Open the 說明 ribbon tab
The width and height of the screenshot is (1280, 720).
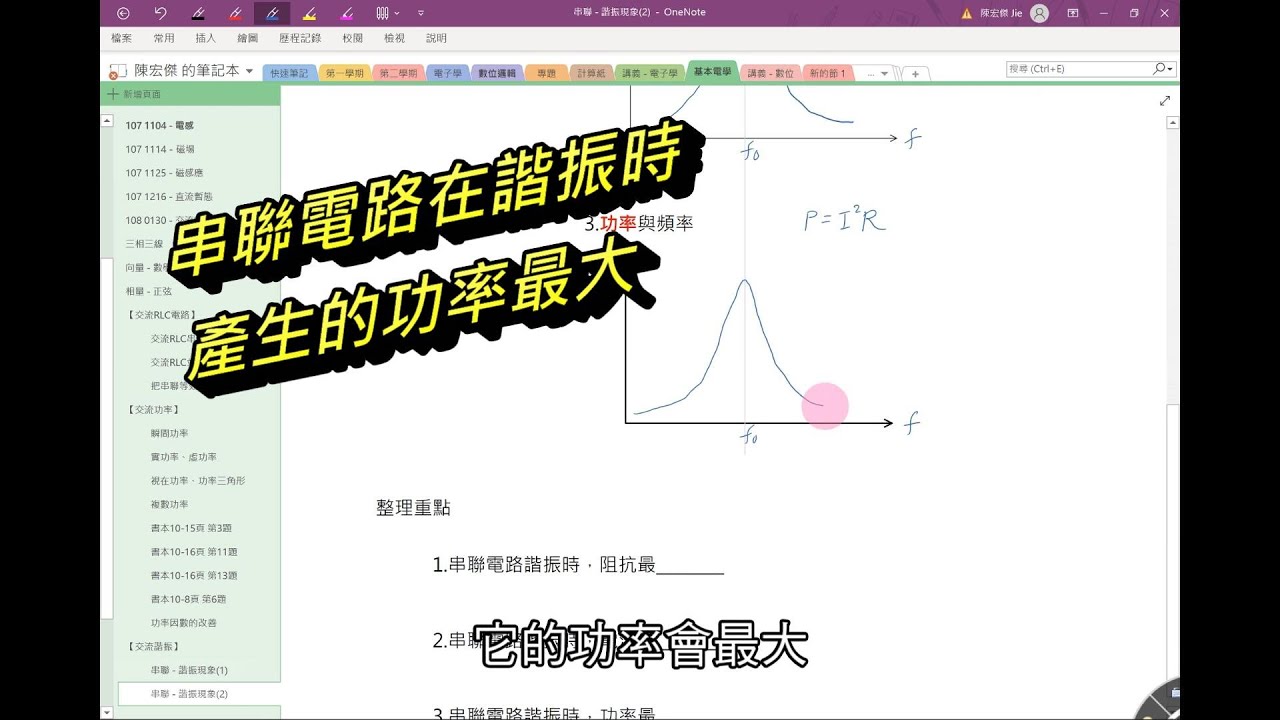(x=436, y=38)
